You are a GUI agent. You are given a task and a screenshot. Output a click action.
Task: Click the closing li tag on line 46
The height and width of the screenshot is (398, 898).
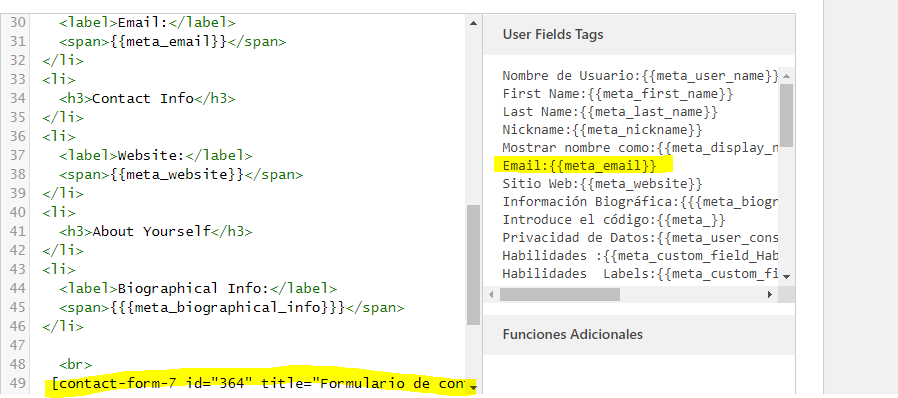[x=63, y=326]
